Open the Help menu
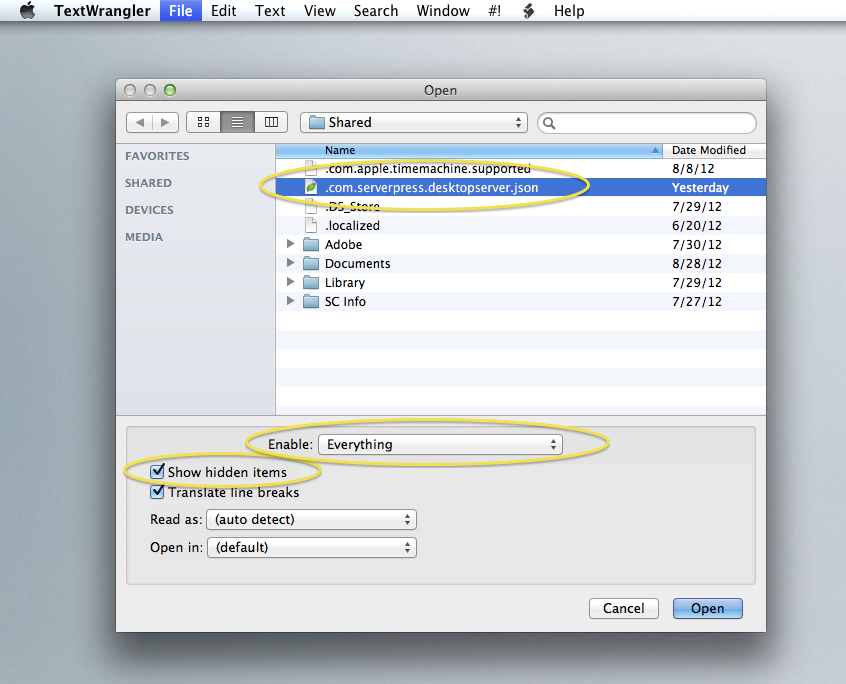The image size is (846, 684). click(569, 11)
